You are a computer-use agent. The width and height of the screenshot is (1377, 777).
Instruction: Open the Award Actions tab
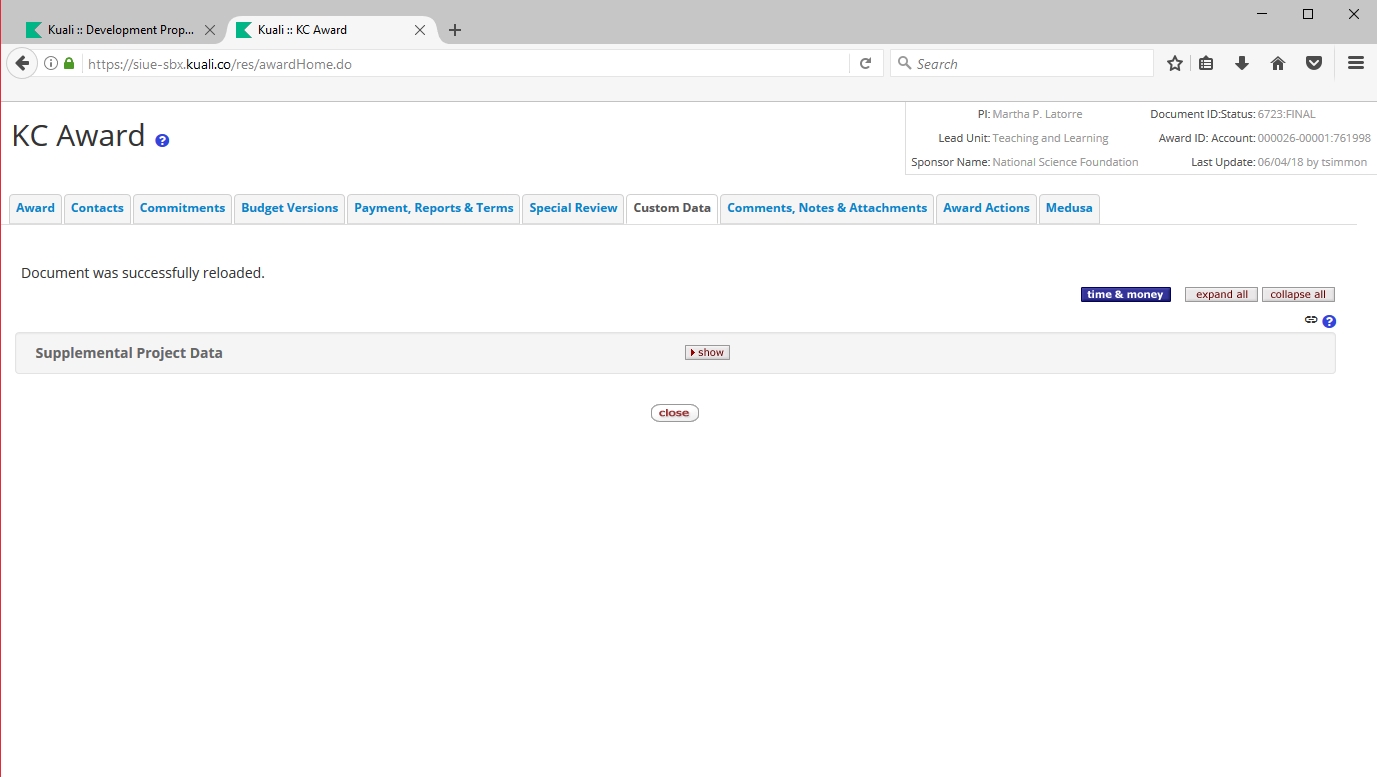pyautogui.click(x=986, y=208)
